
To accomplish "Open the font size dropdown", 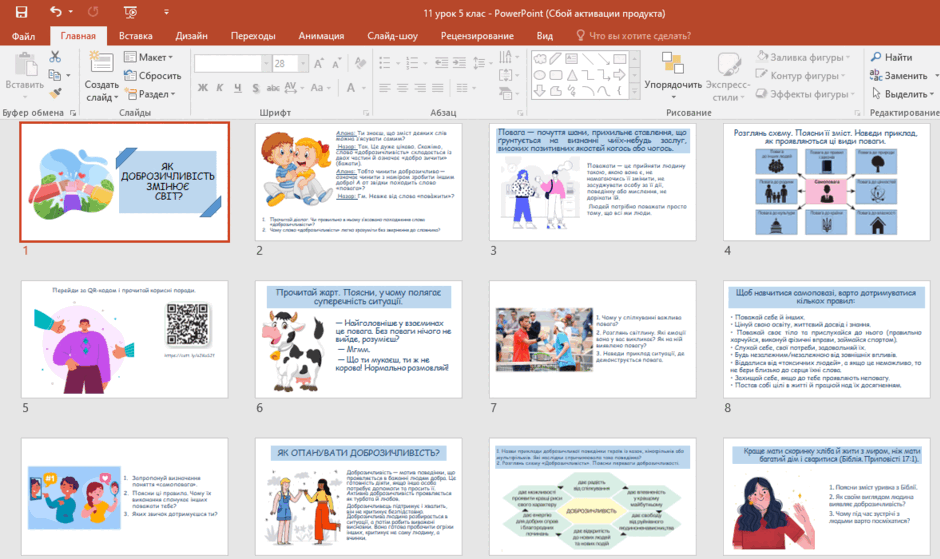I will point(303,63).
